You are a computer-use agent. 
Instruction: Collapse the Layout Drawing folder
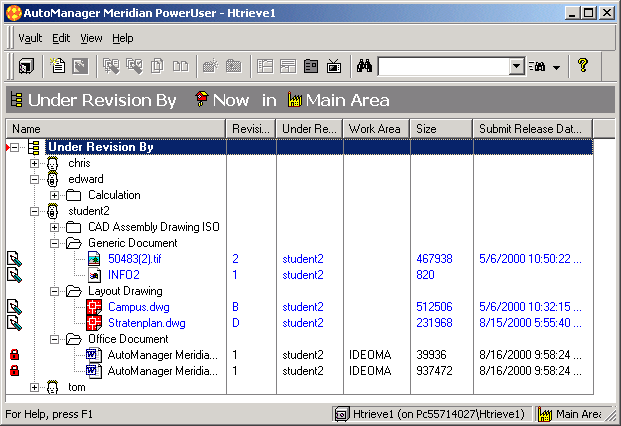pos(54,291)
